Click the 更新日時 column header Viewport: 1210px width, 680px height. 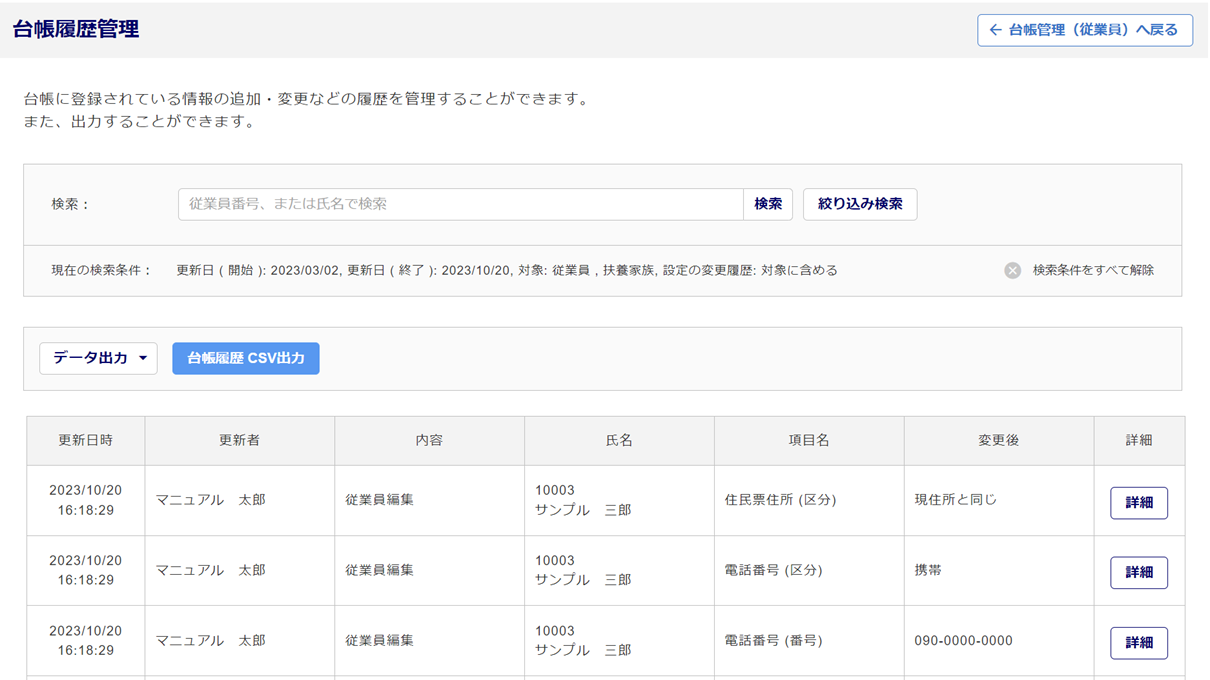tap(86, 440)
